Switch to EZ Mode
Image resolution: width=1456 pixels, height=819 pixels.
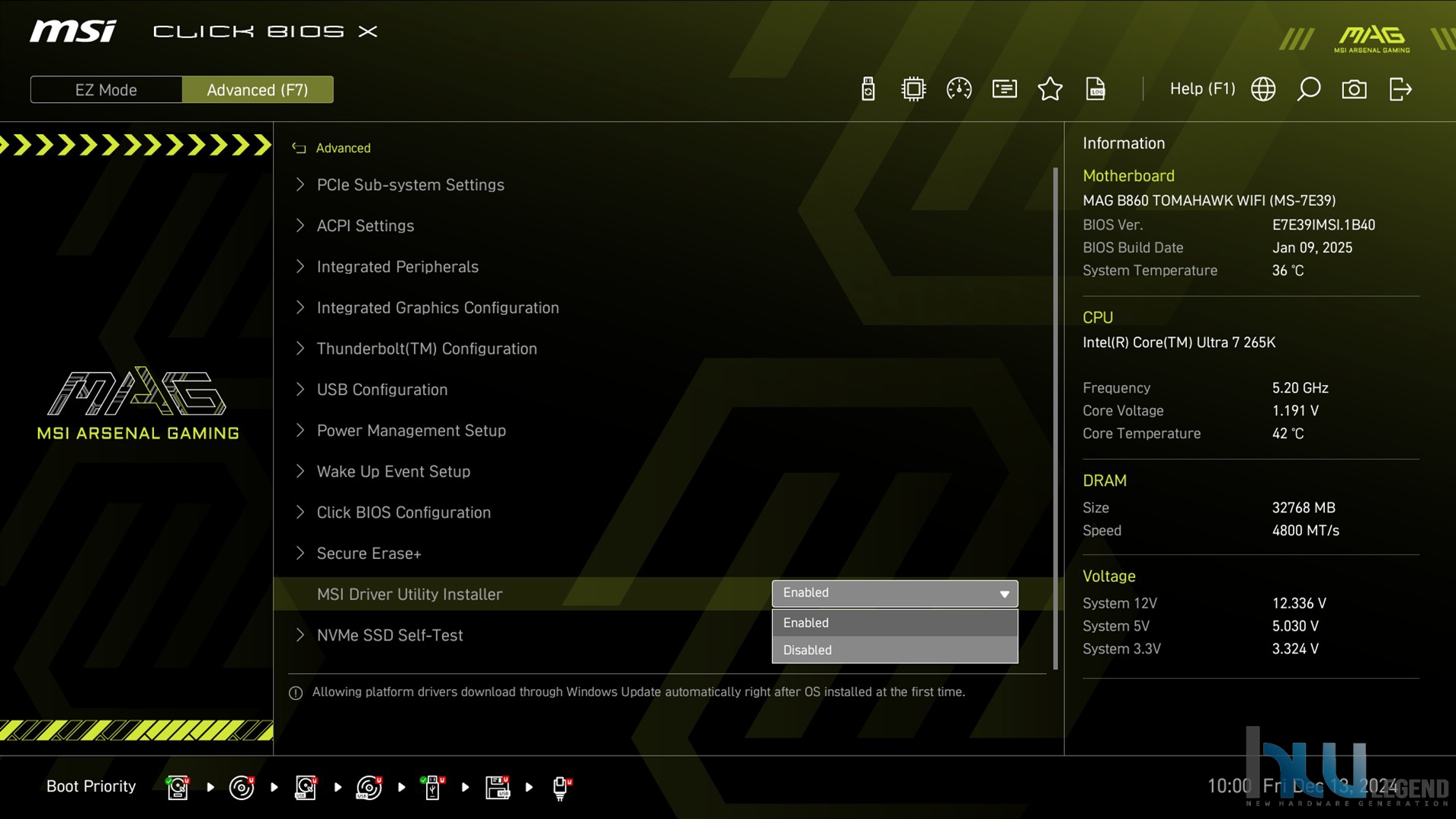106,89
